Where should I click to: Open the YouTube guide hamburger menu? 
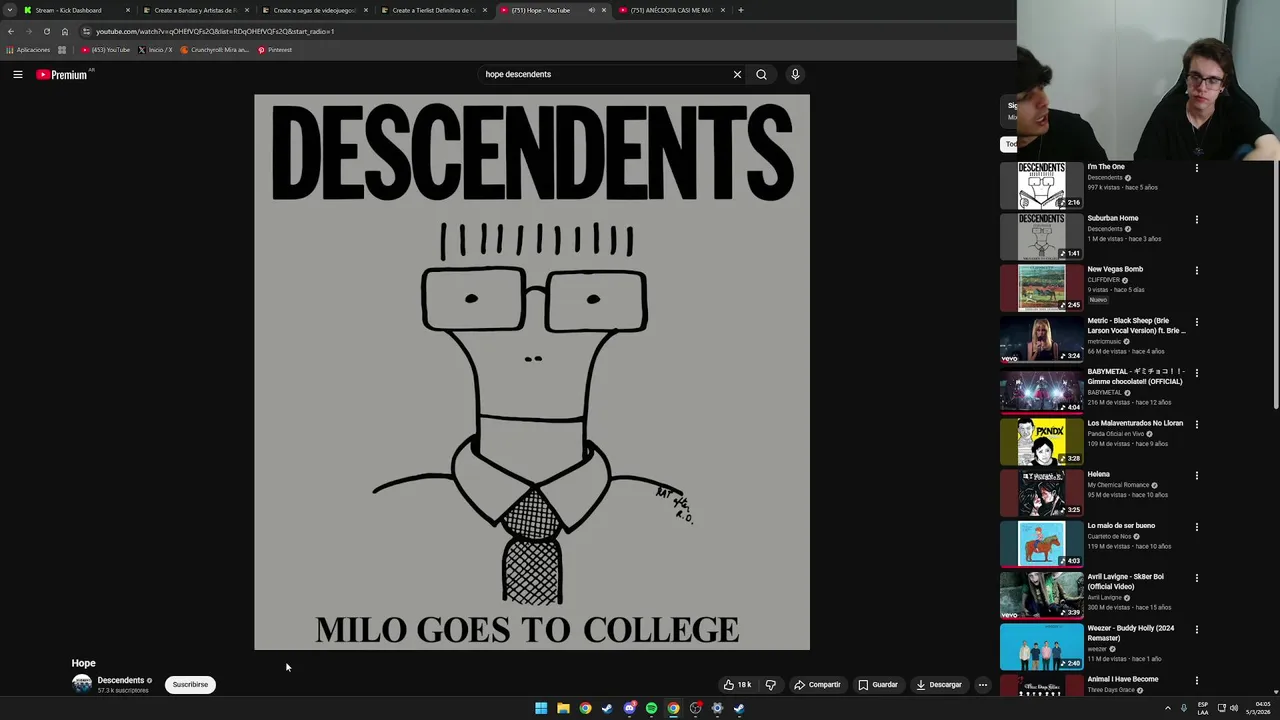tap(18, 74)
